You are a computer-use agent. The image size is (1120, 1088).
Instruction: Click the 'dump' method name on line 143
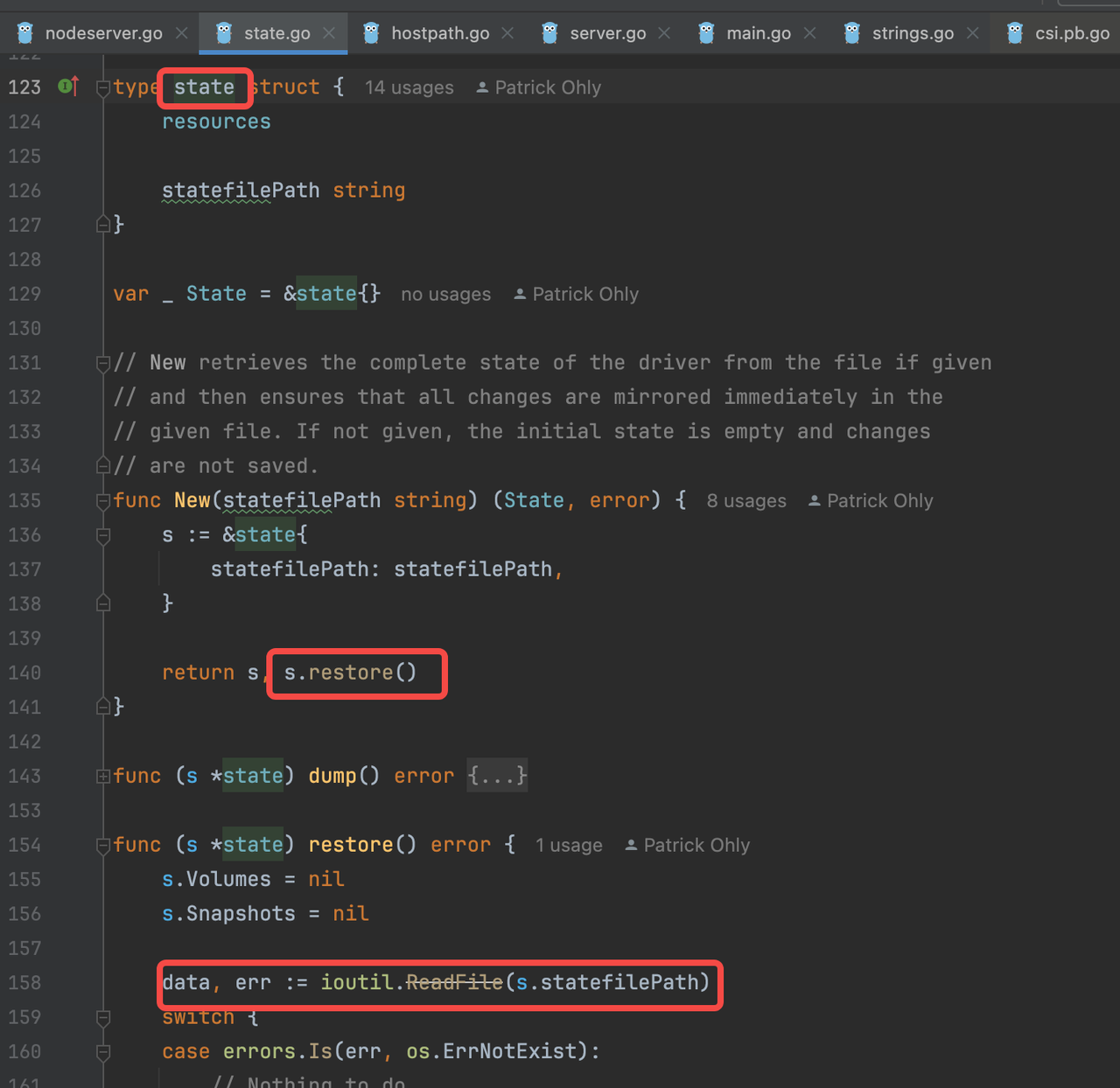(x=332, y=776)
